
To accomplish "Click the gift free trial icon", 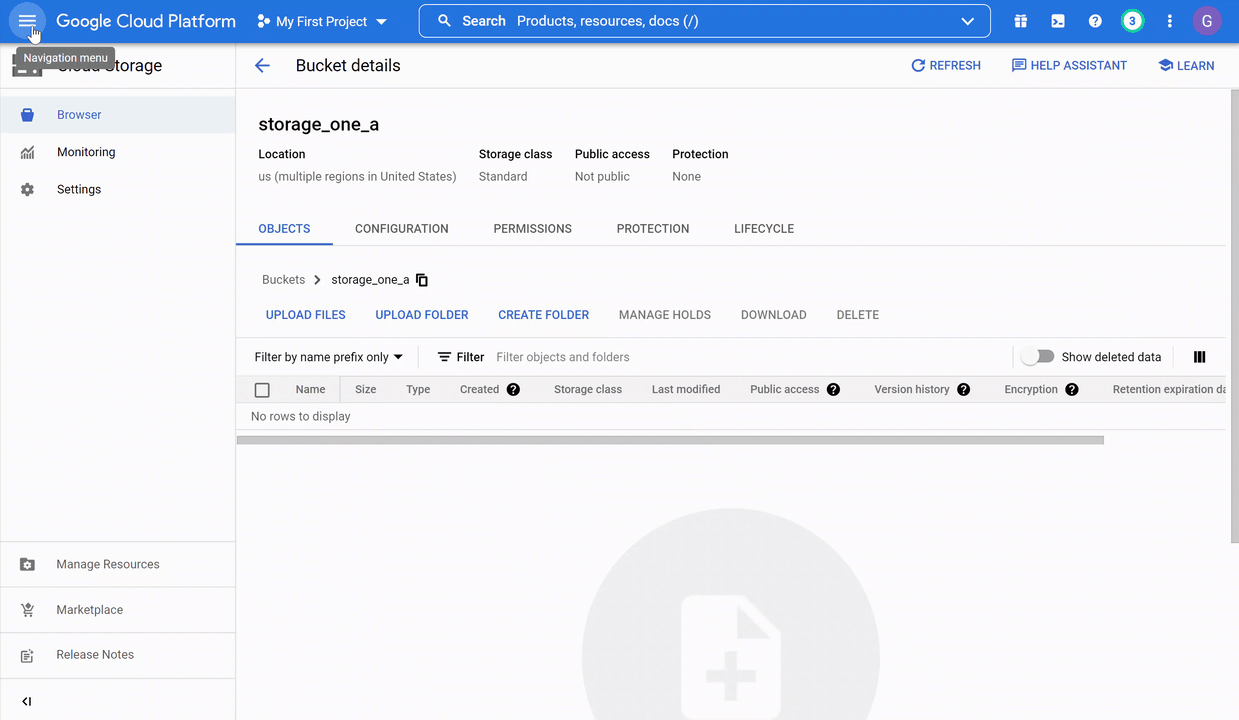I will (1020, 21).
